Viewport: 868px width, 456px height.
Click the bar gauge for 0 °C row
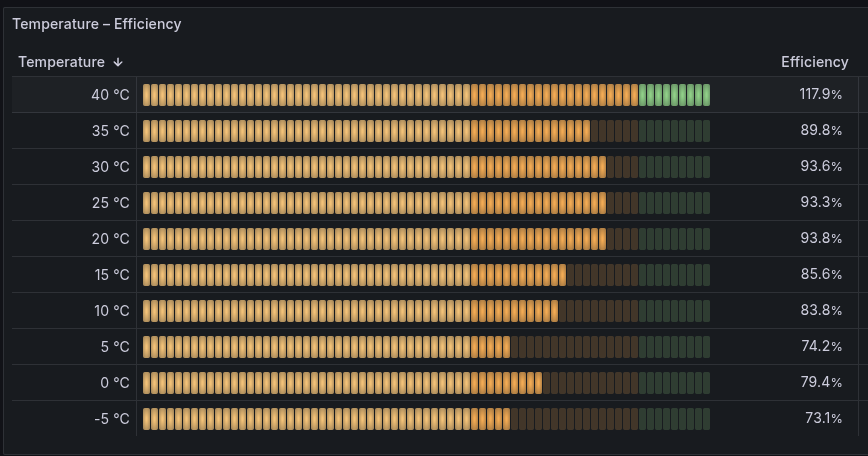tap(426, 383)
